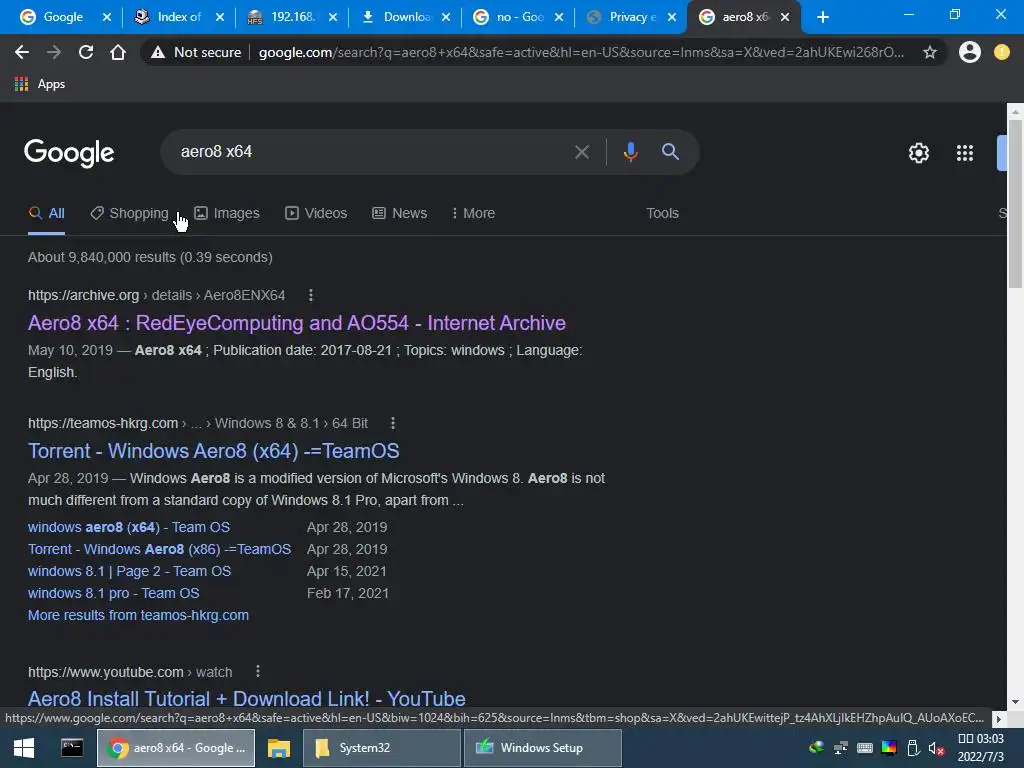Viewport: 1024px width, 768px height.
Task: Expand the More search filters menu
Action: tap(473, 214)
